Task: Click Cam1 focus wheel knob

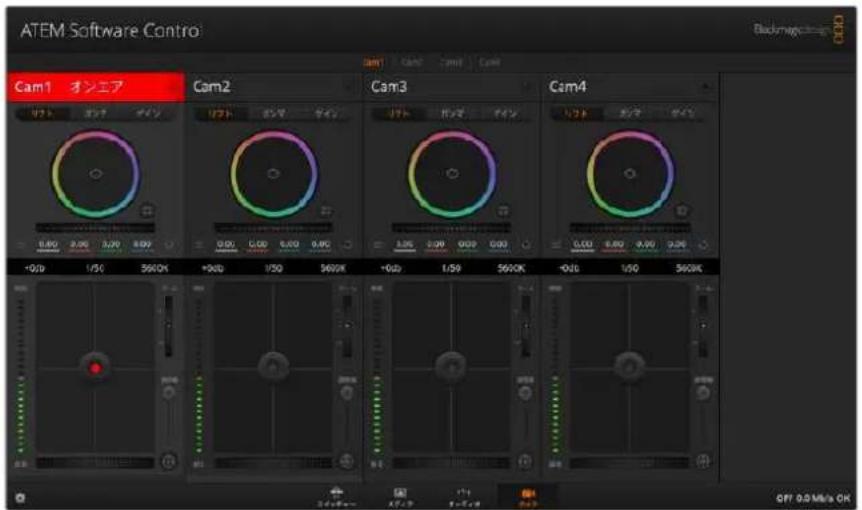Action: coord(169,392)
